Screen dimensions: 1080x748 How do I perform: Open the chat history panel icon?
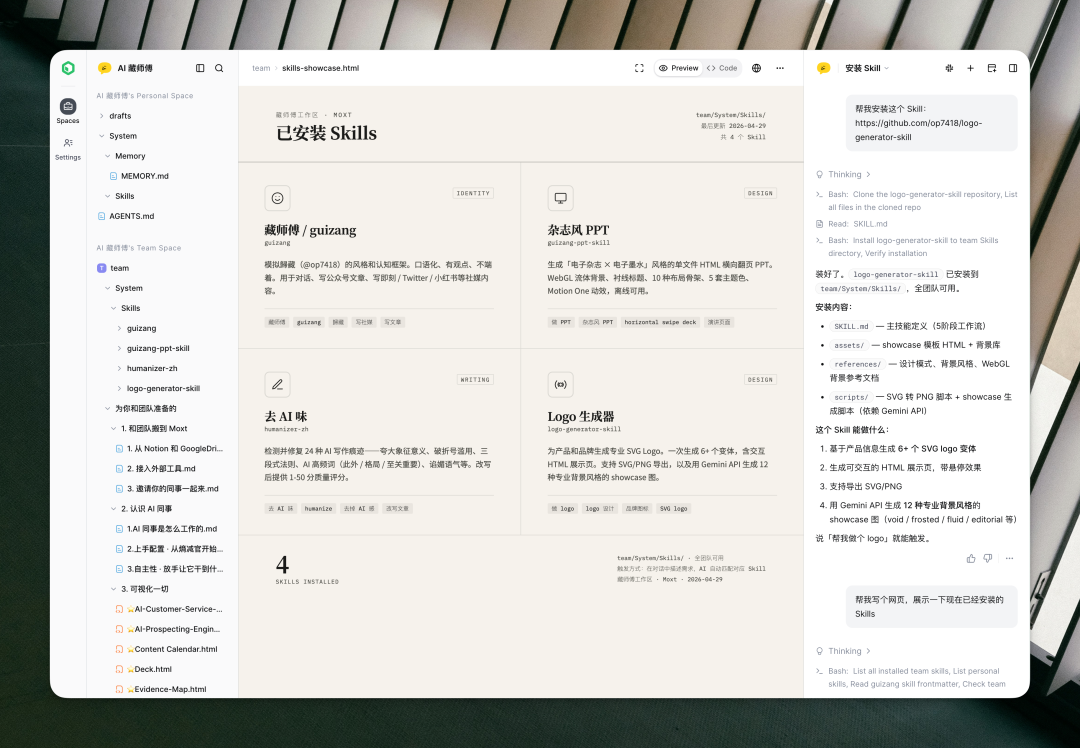click(x=991, y=68)
